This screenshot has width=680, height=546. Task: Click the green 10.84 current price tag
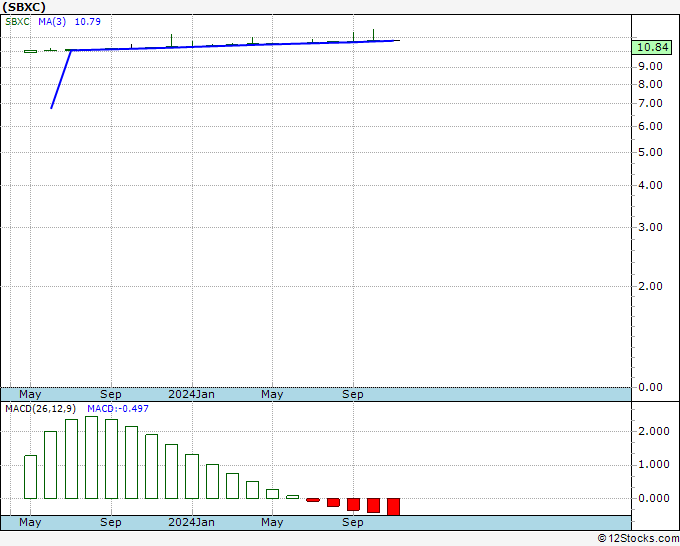coord(652,47)
